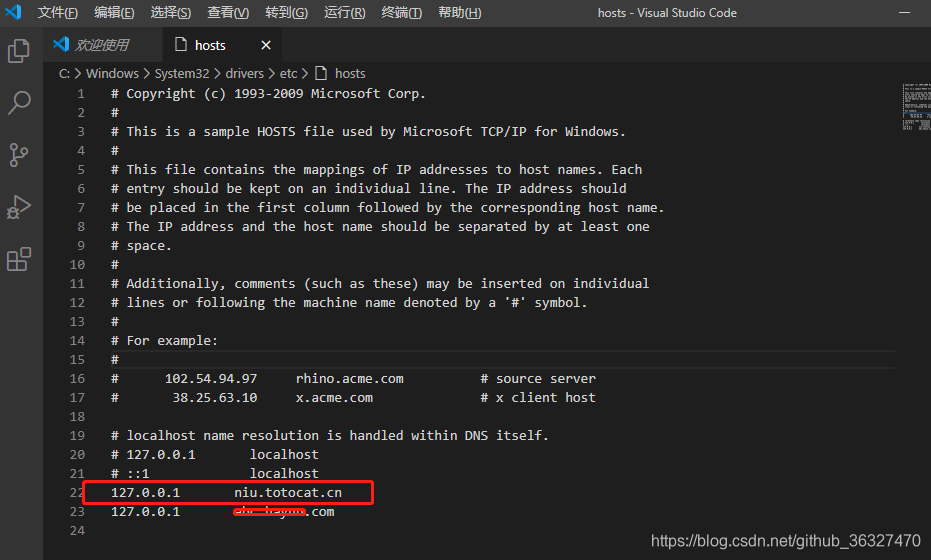
Task: Open the Extensions view
Action: (x=19, y=259)
